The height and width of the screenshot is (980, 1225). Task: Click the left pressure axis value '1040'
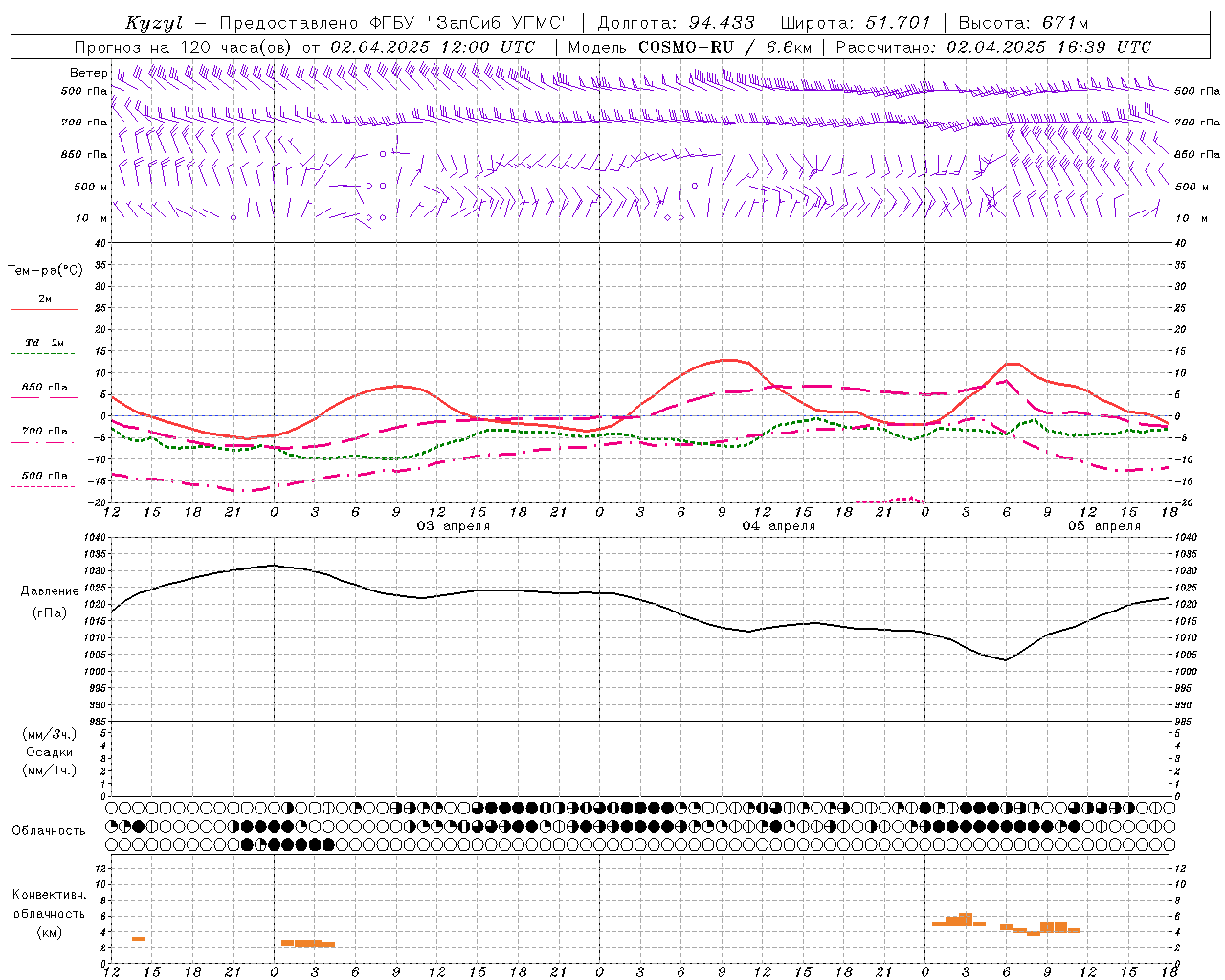(96, 538)
